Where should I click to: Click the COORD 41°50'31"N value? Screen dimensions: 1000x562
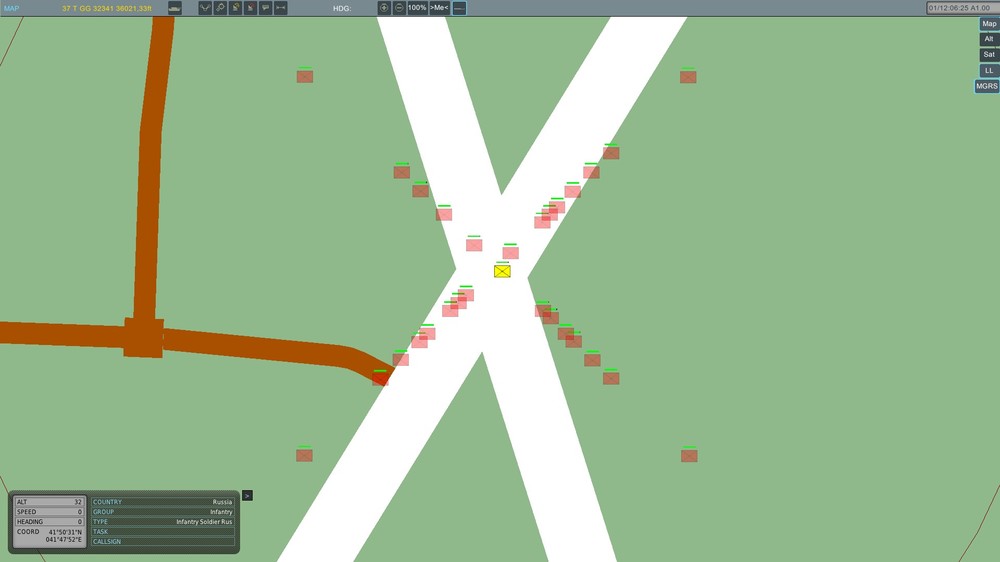65,532
